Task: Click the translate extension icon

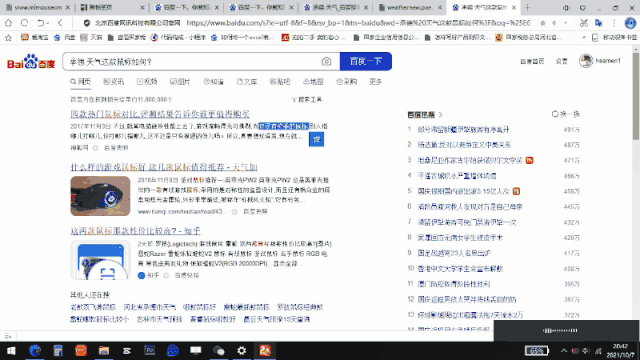Action: pyautogui.click(x=599, y=23)
